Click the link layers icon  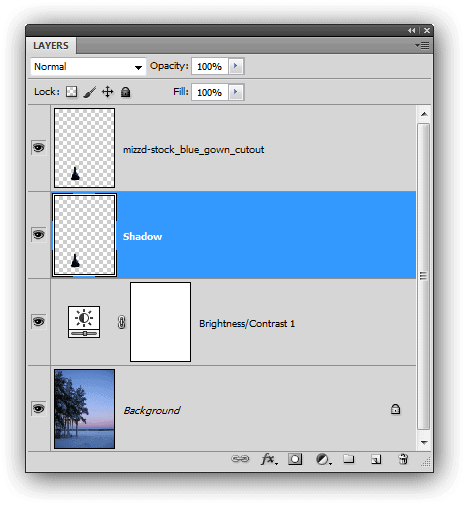point(240,459)
